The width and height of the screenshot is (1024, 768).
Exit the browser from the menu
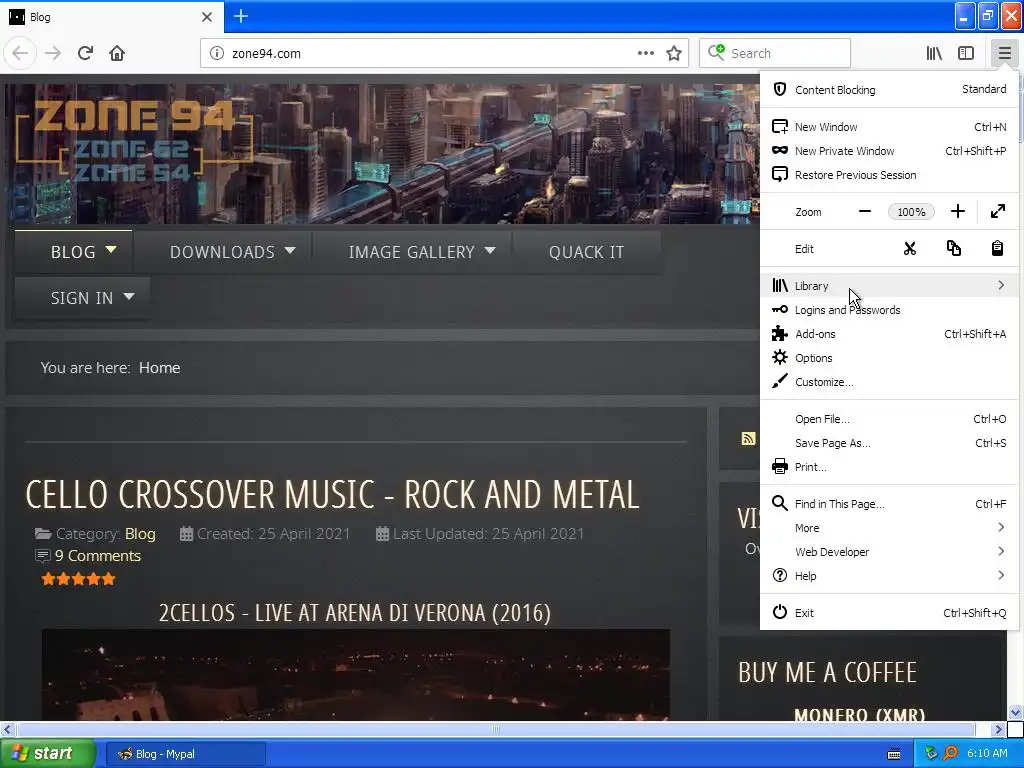(889, 613)
